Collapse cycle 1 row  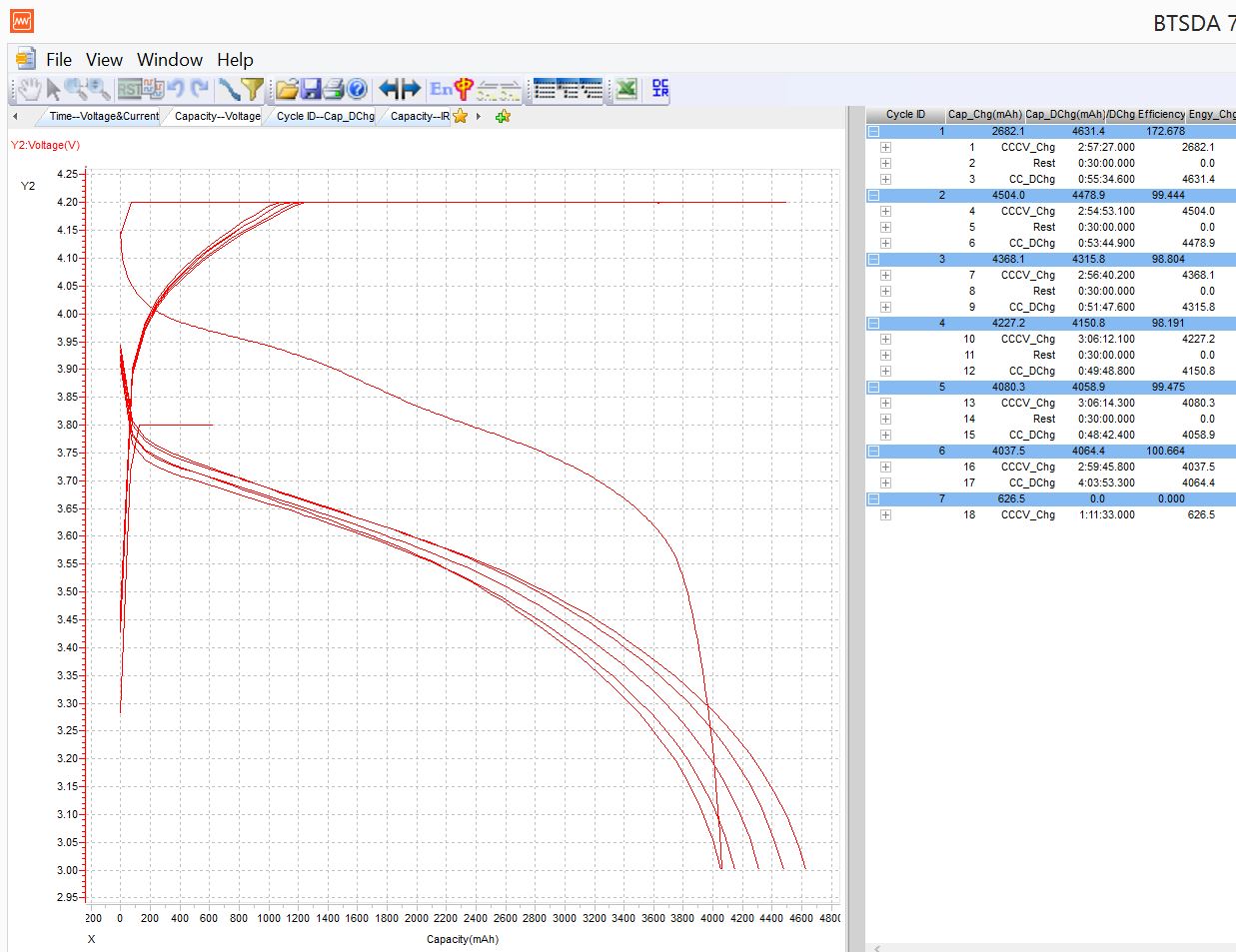pyautogui.click(x=873, y=131)
